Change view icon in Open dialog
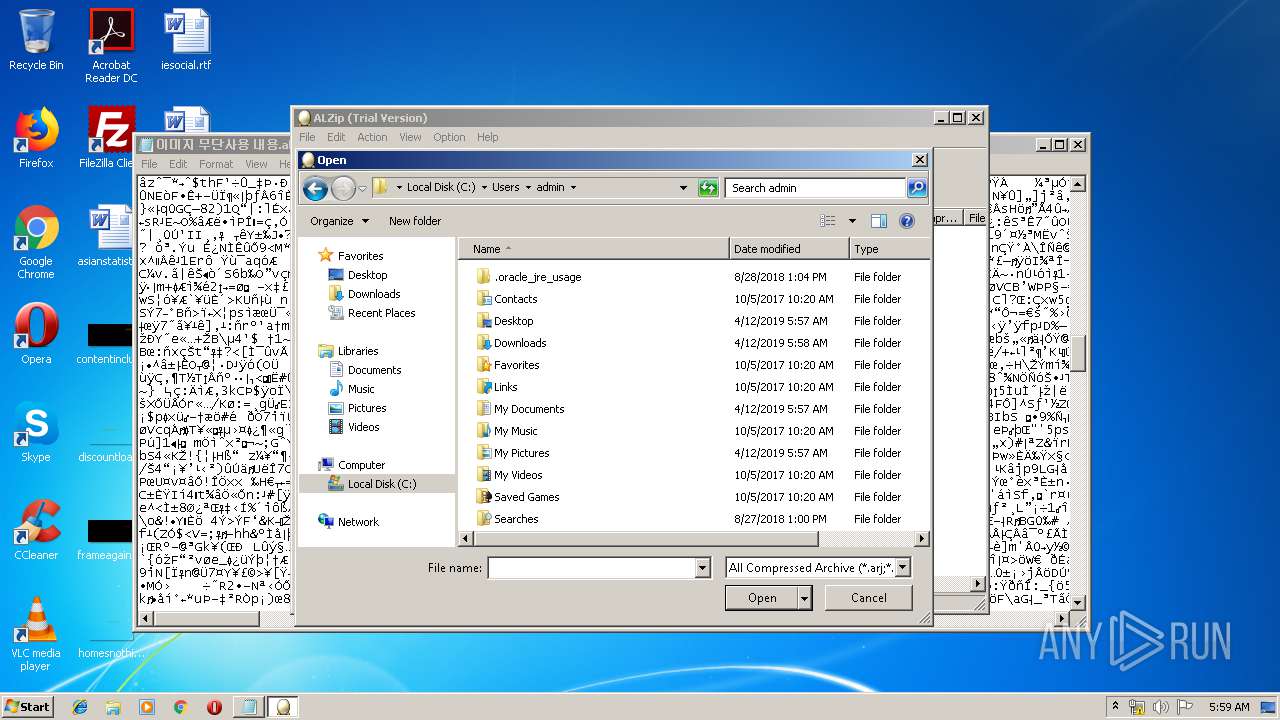 [828, 221]
